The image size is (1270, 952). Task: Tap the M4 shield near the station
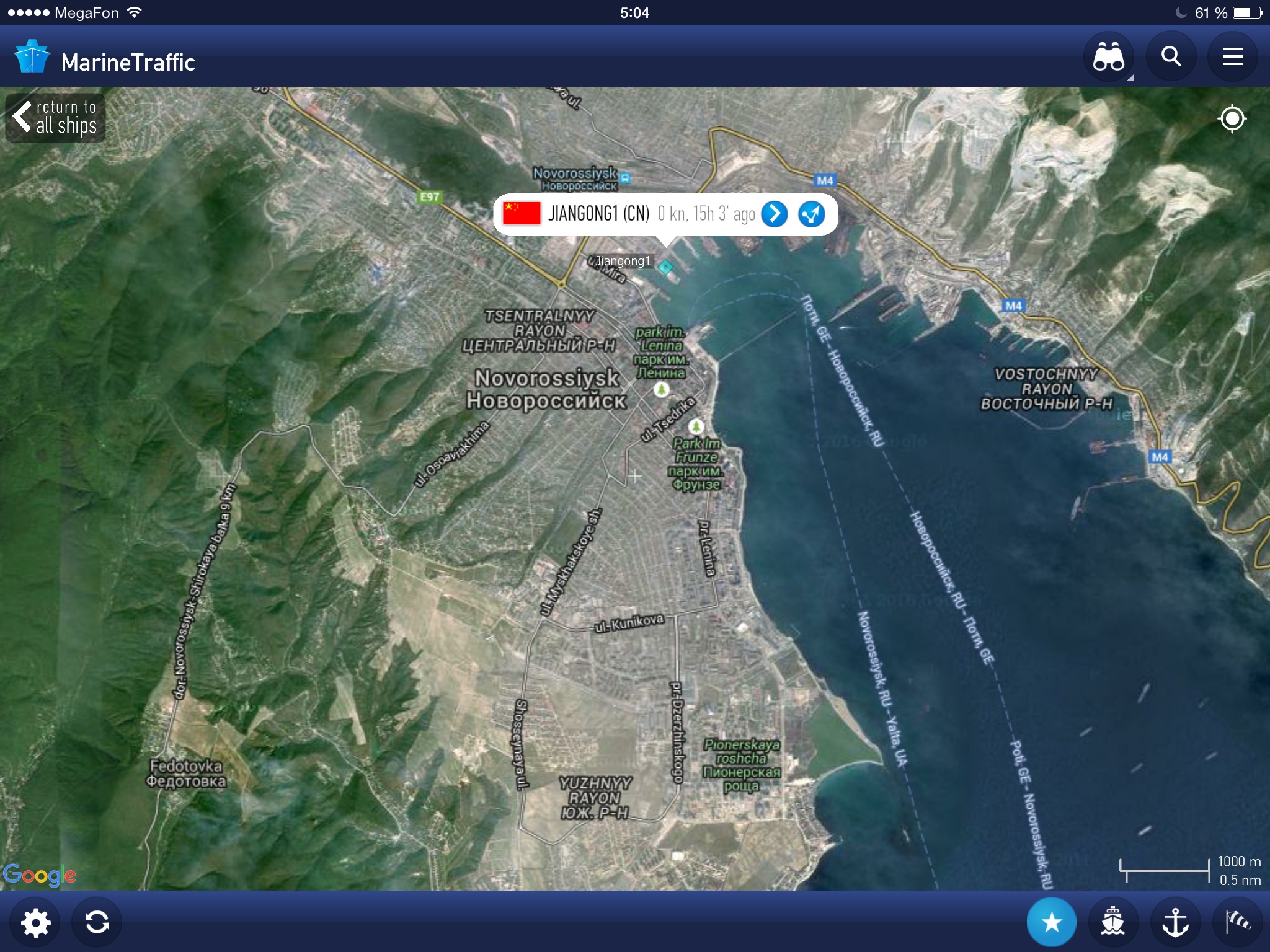click(825, 180)
